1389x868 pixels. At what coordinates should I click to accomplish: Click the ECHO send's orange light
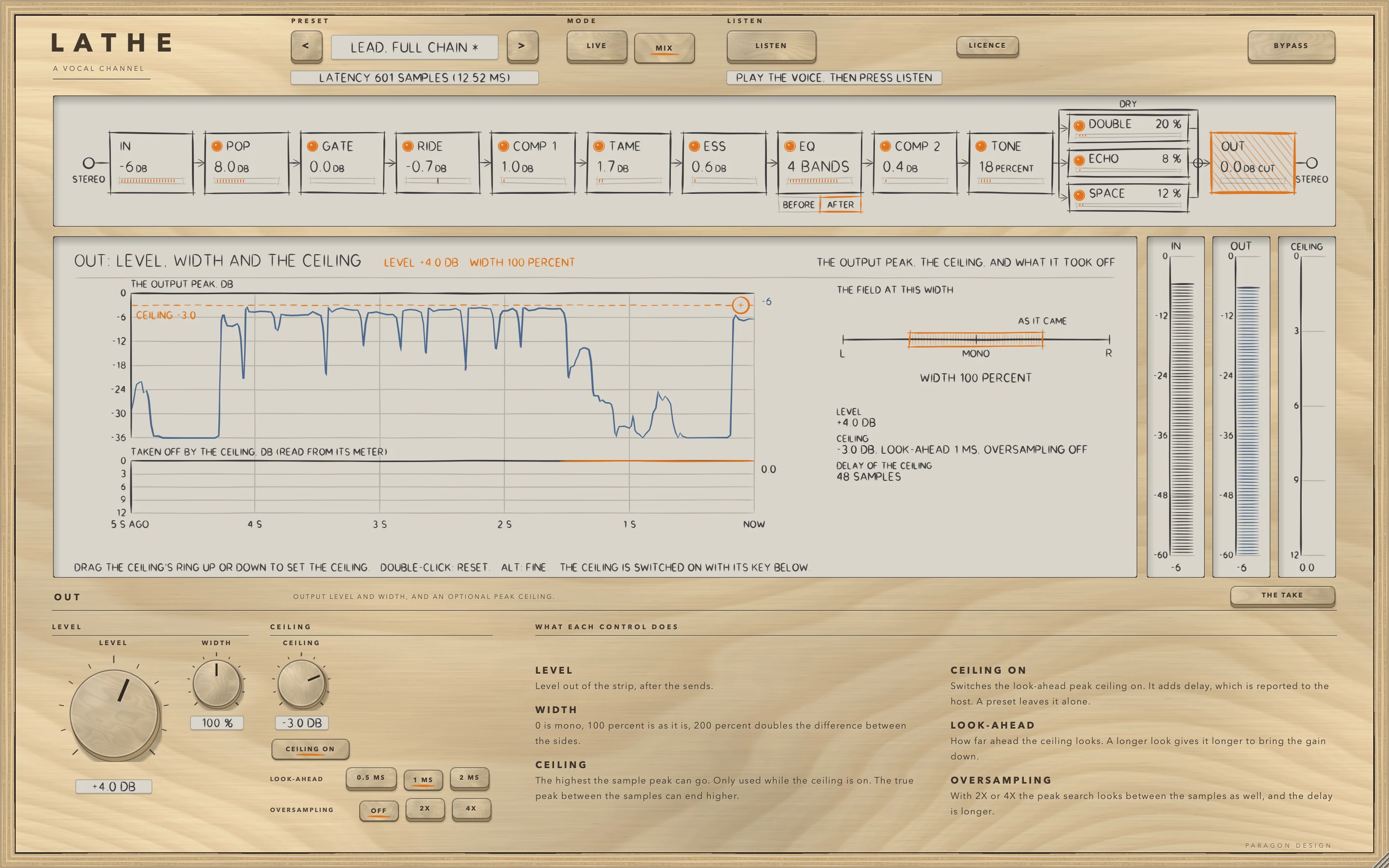pos(1079,160)
